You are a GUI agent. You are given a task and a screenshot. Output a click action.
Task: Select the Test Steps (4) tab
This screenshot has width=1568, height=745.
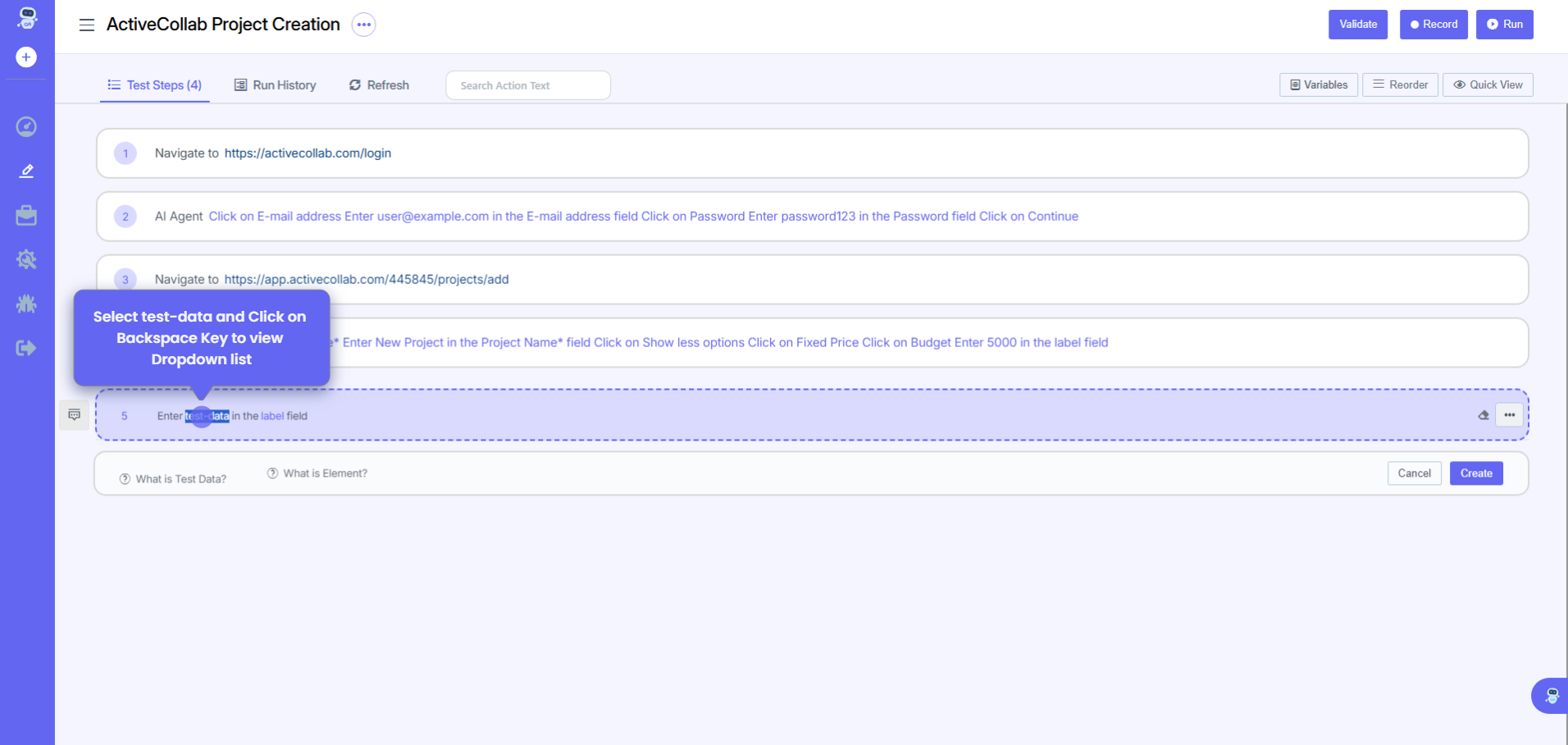click(x=155, y=85)
